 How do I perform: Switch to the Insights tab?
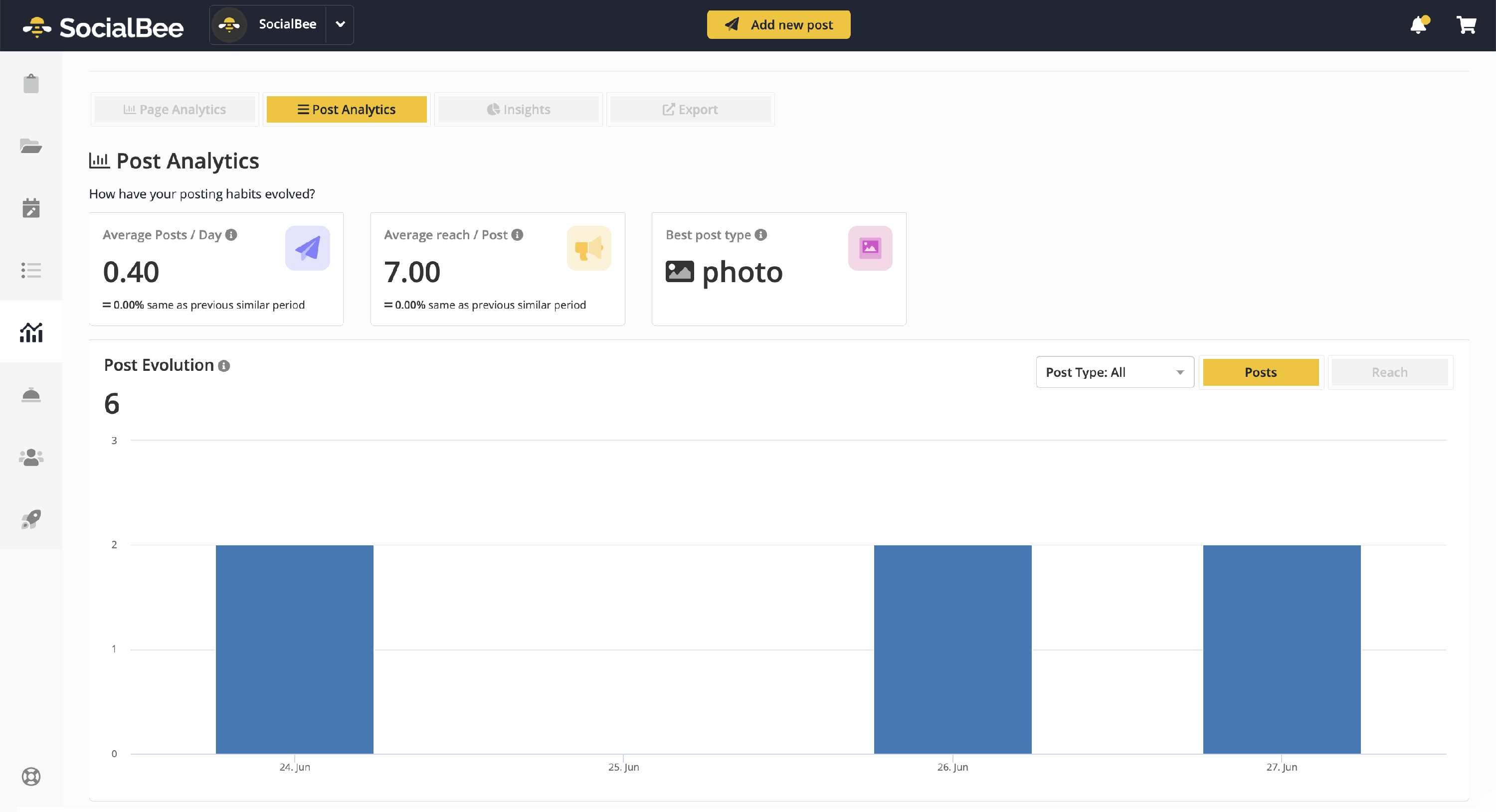tap(519, 109)
